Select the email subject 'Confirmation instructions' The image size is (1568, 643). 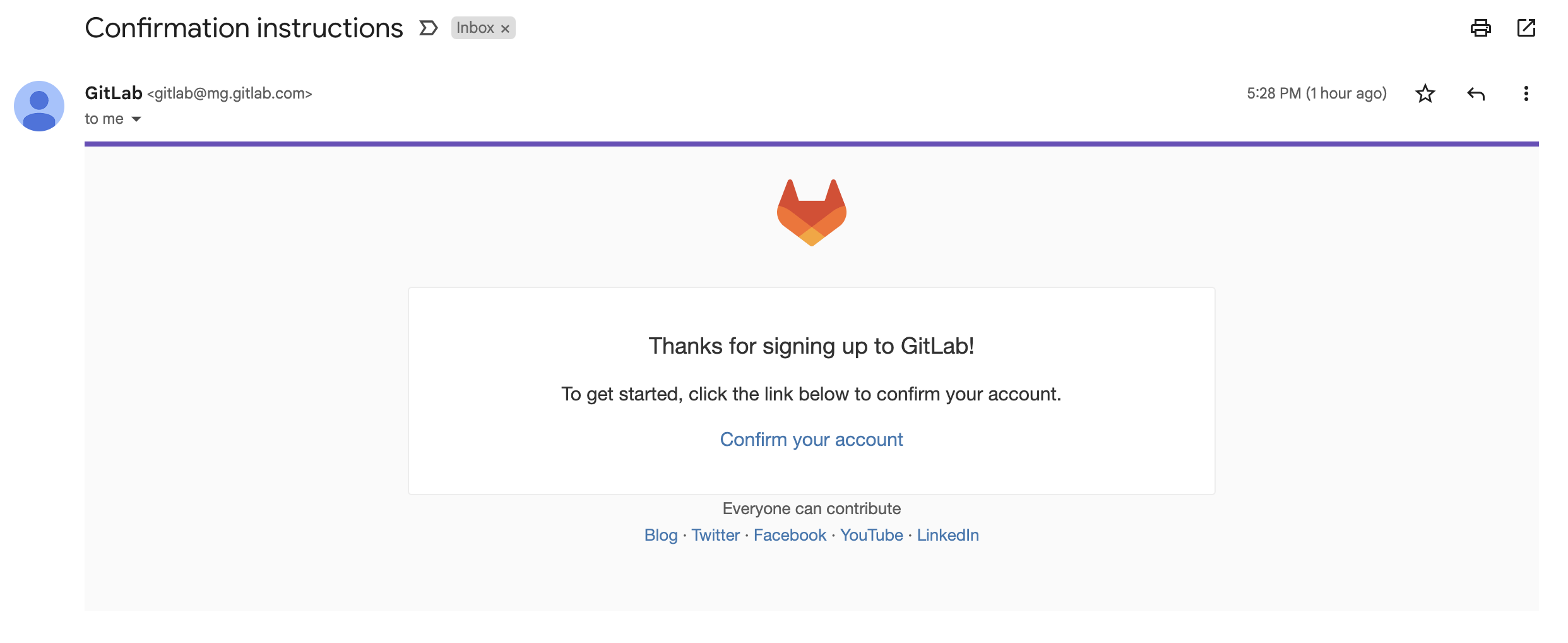coord(244,27)
